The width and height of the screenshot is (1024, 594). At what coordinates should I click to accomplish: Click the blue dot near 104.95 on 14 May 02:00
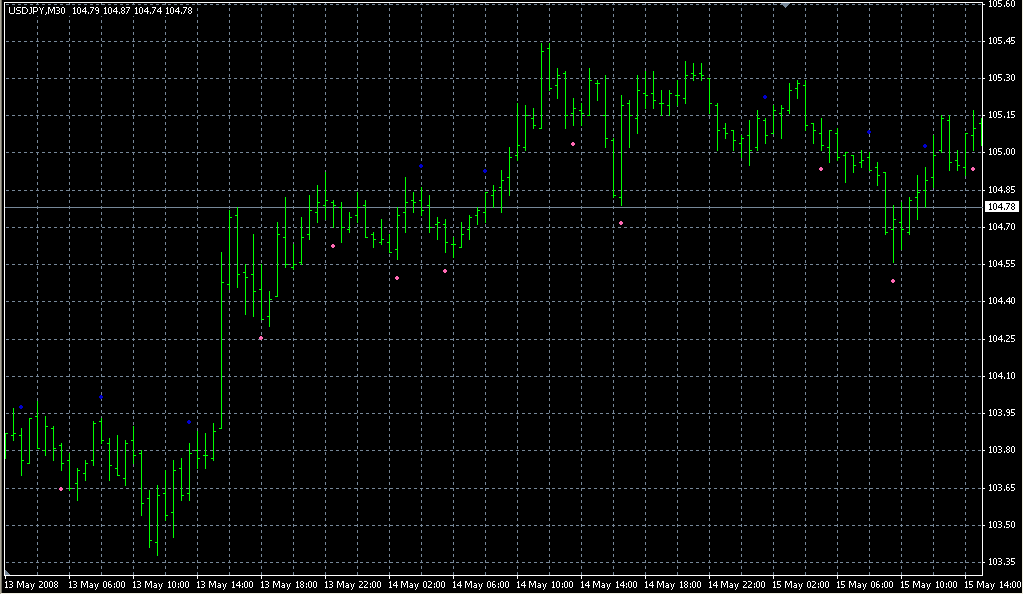[x=421, y=165]
